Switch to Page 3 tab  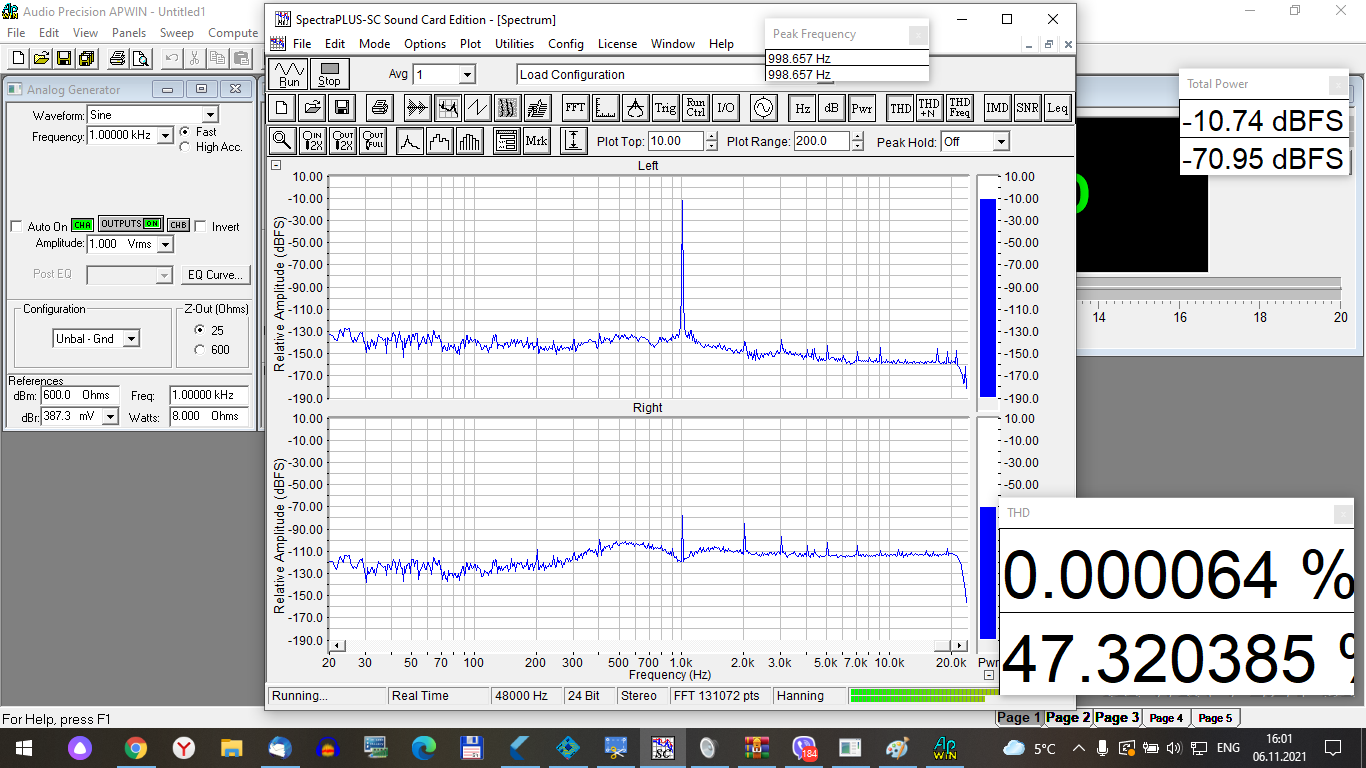[1117, 717]
